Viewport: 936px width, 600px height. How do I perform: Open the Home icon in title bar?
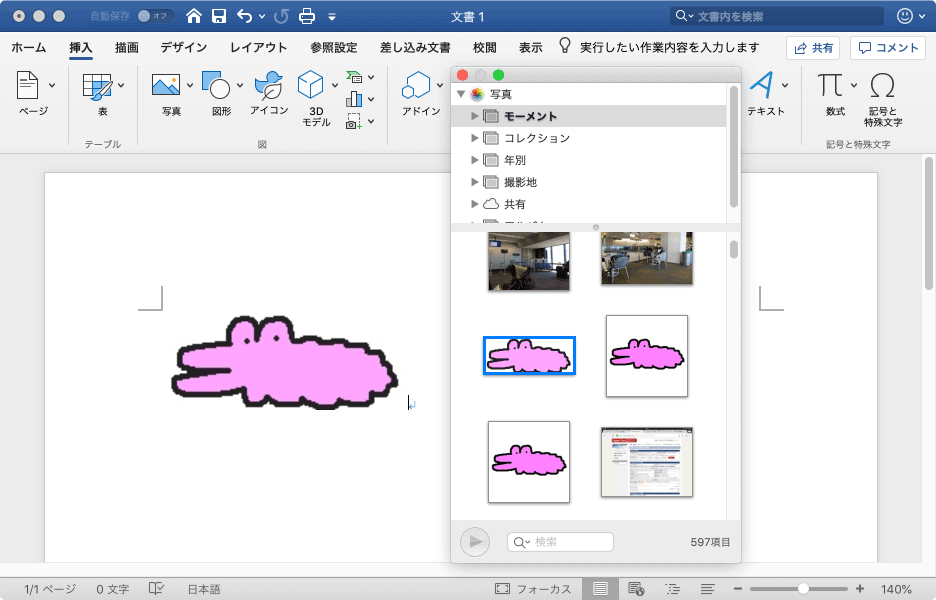click(x=194, y=16)
